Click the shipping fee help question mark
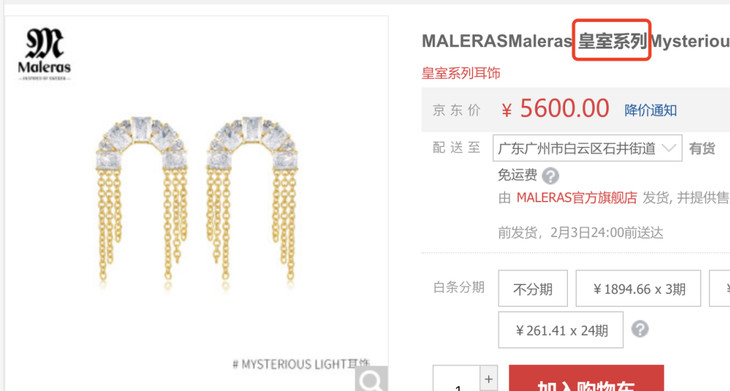This screenshot has width=730, height=391. 550,176
